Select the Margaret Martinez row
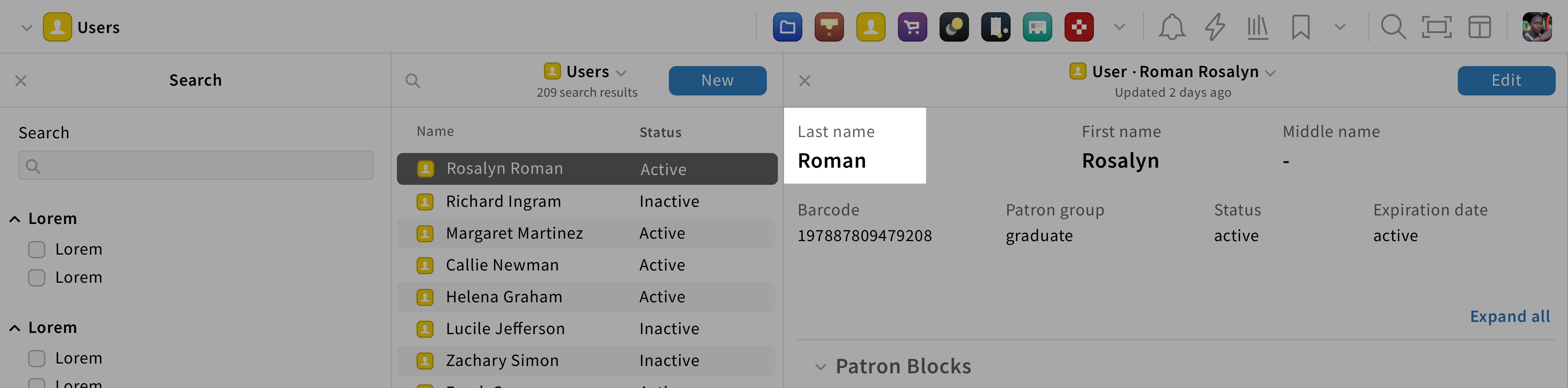 point(587,233)
